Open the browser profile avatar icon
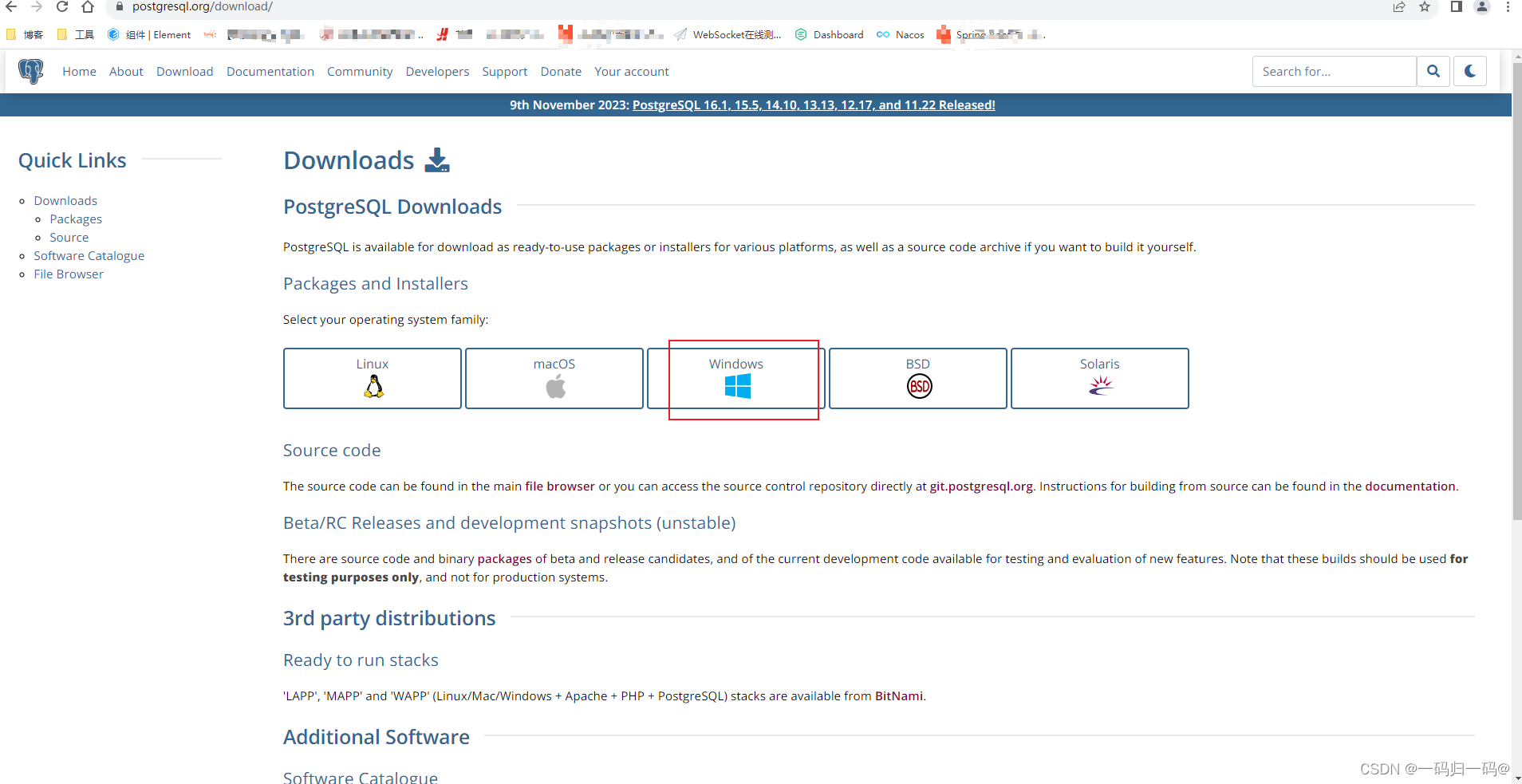The image size is (1522, 784). pyautogui.click(x=1482, y=6)
